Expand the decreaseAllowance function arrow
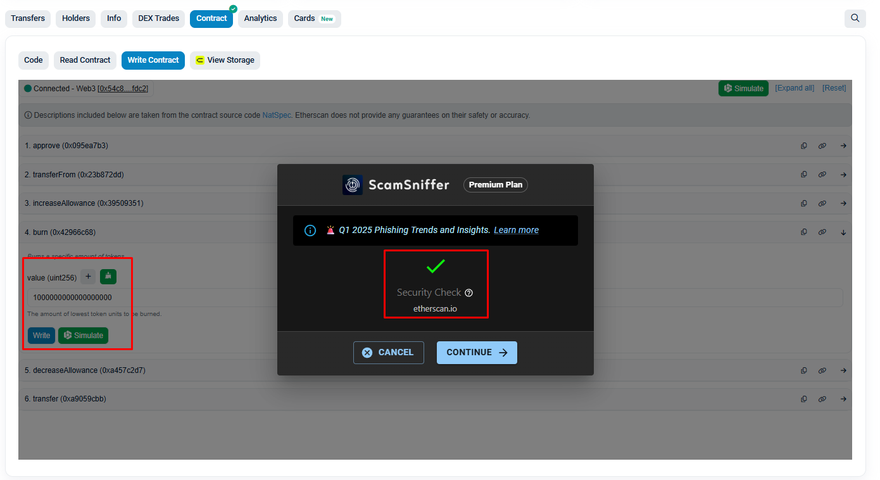Image resolution: width=880 pixels, height=480 pixels. click(x=843, y=371)
